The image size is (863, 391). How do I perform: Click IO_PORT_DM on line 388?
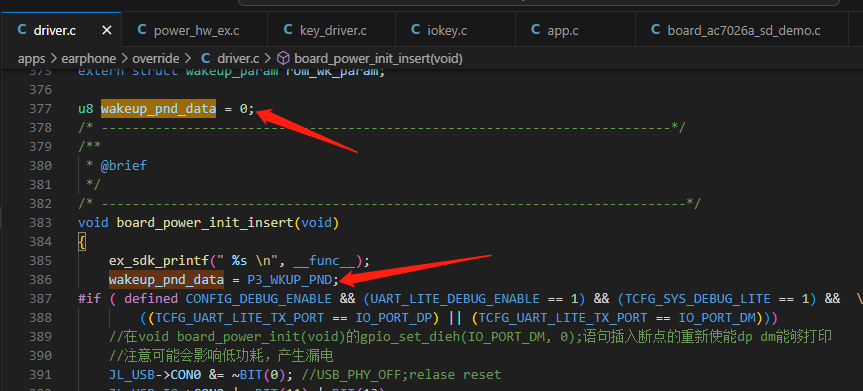click(717, 318)
